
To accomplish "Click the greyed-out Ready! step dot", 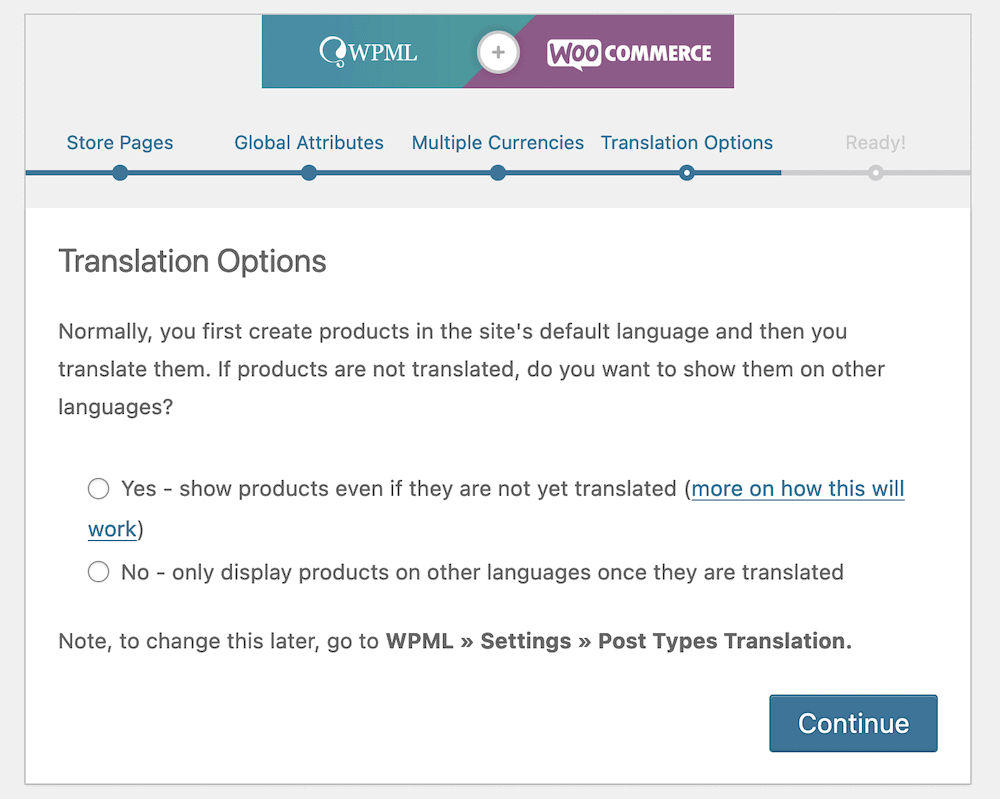I will (x=875, y=173).
